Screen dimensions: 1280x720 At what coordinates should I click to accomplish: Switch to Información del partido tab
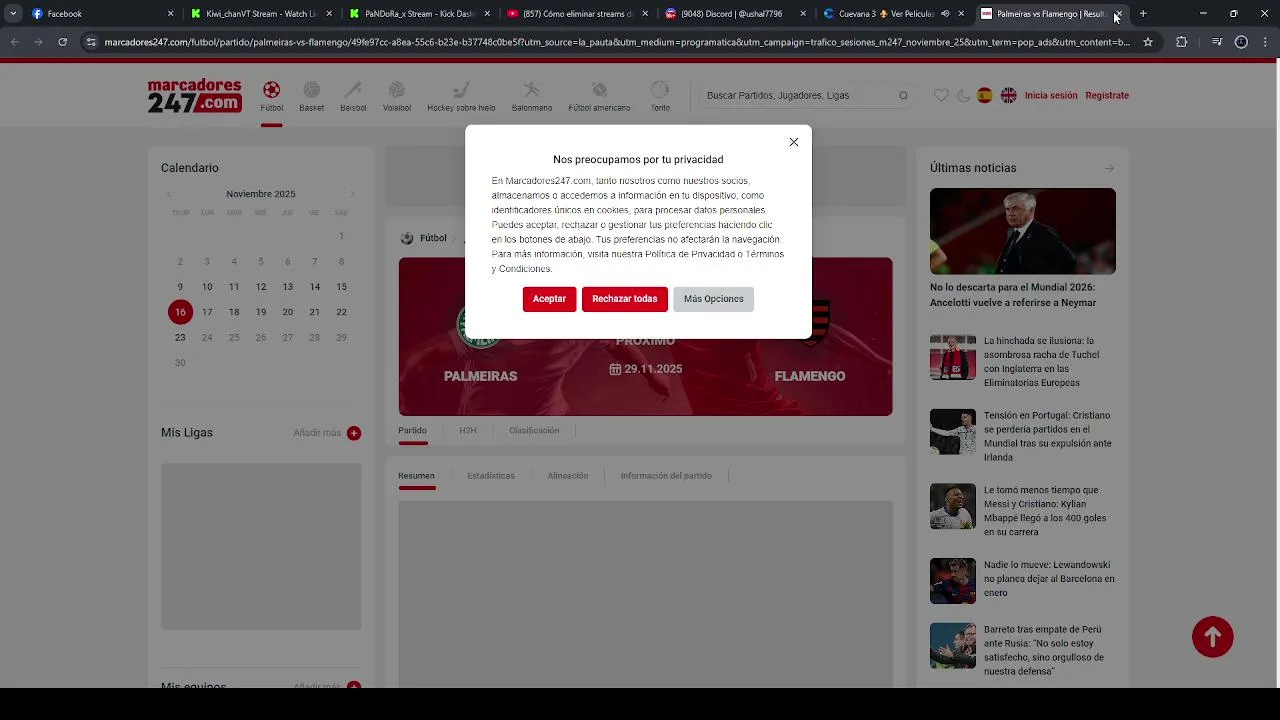[x=666, y=476]
